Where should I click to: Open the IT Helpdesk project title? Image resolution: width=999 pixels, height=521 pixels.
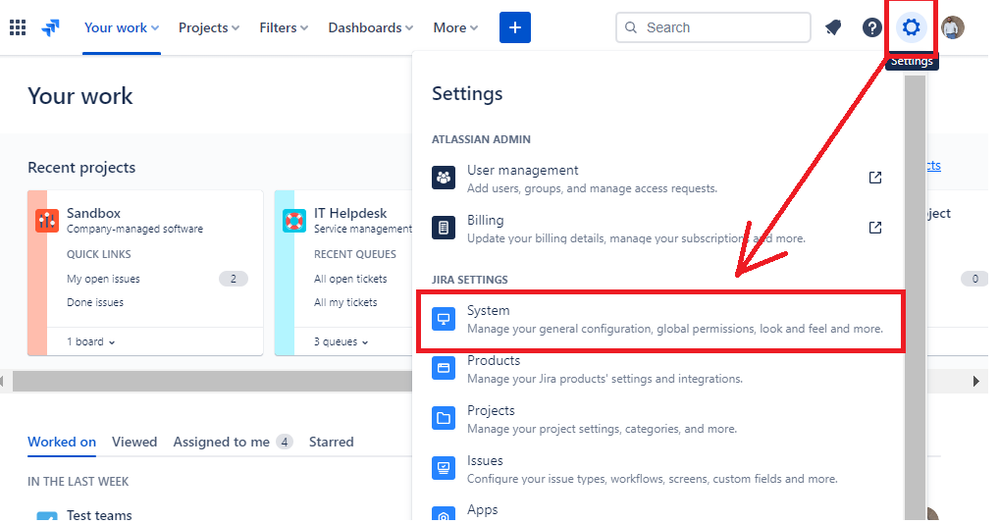pos(350,213)
